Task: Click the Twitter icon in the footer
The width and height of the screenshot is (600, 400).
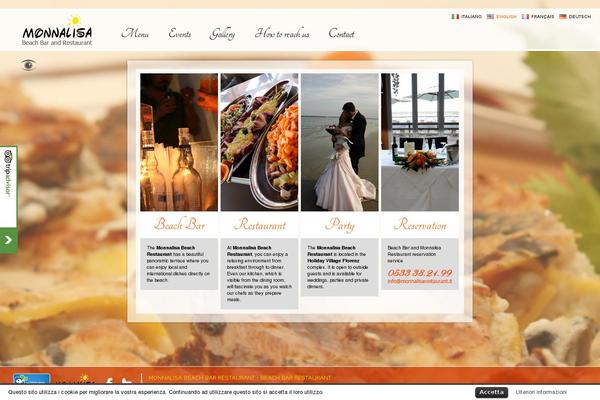Action: (127, 381)
